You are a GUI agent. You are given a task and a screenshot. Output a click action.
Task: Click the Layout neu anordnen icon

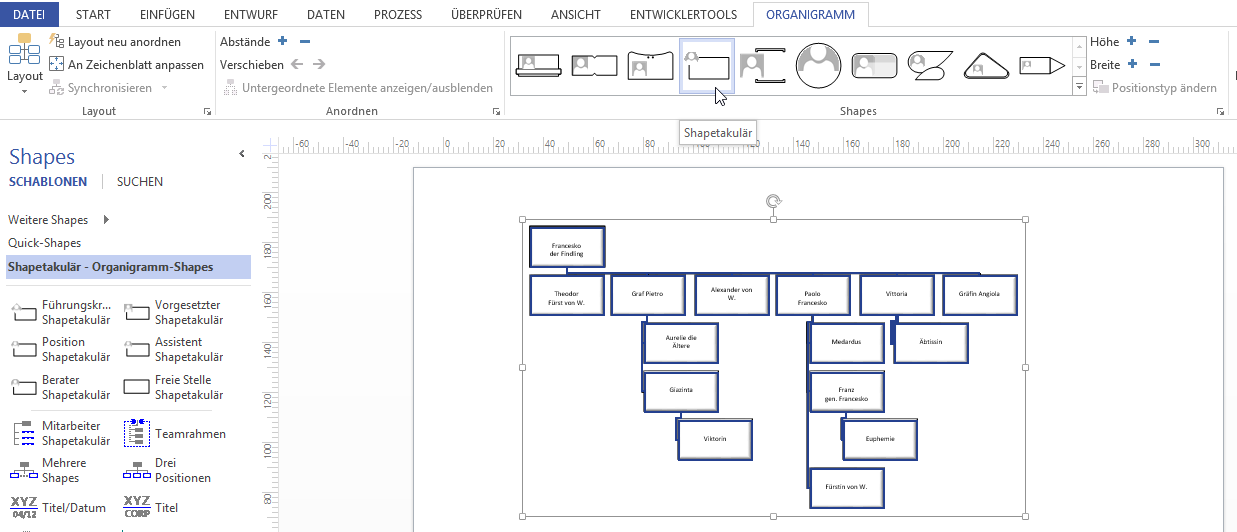(x=57, y=42)
